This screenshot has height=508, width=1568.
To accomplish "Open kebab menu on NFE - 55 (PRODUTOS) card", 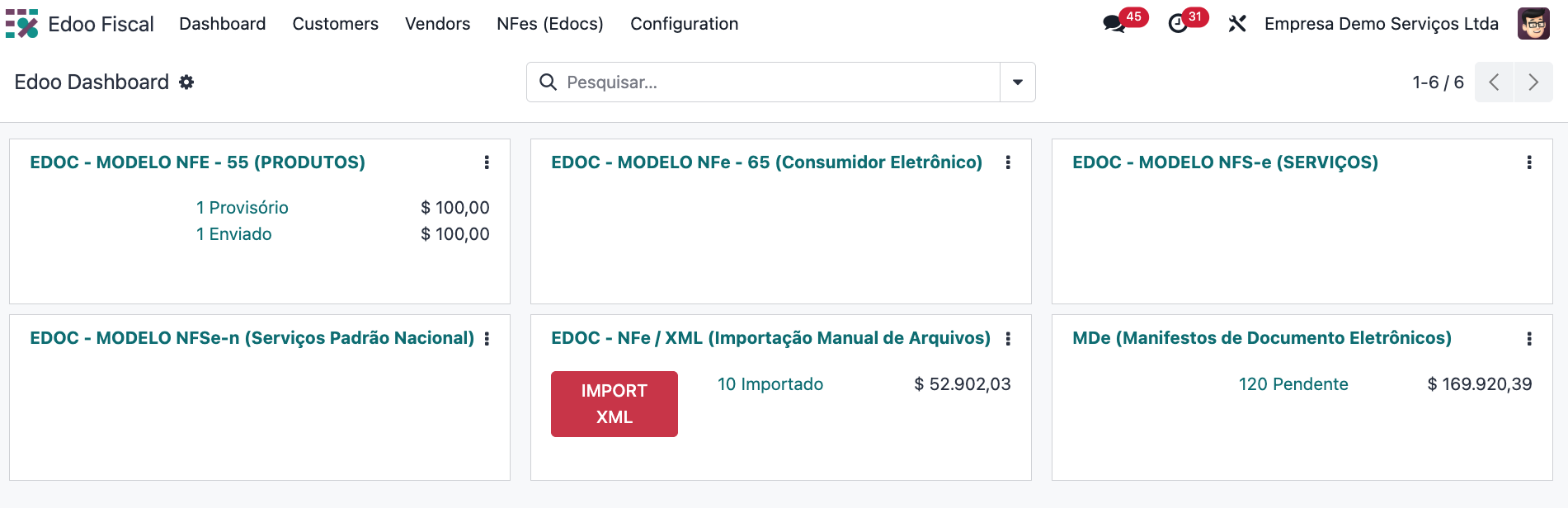I will click(x=487, y=162).
